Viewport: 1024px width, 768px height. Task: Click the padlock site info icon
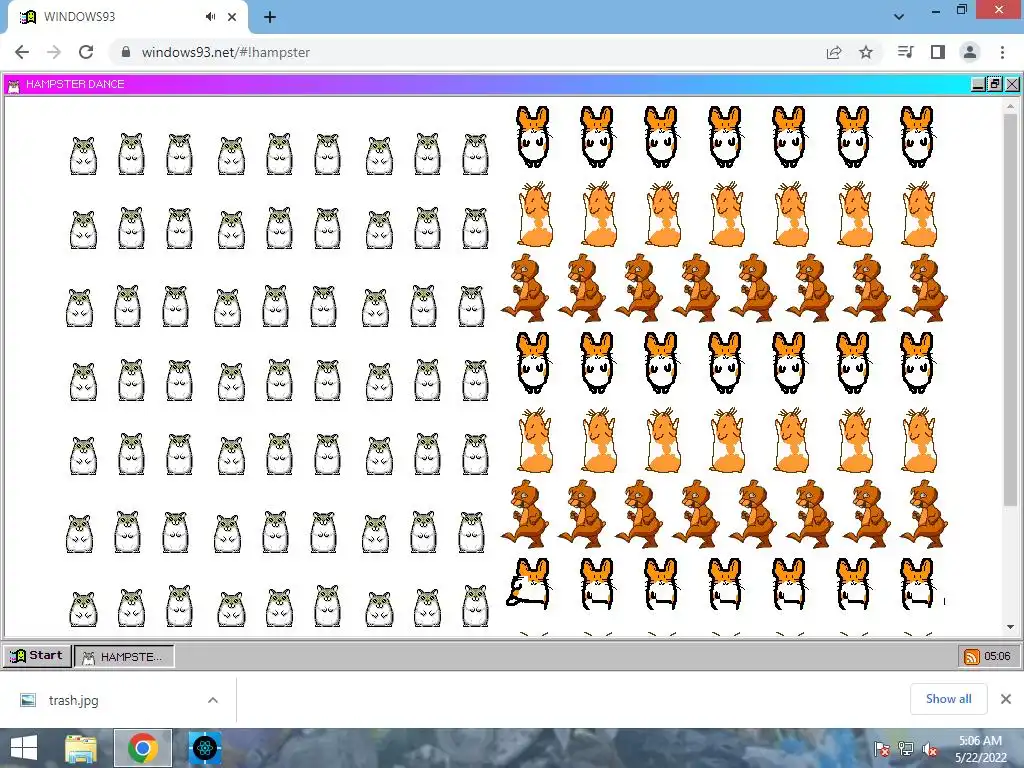[126, 52]
